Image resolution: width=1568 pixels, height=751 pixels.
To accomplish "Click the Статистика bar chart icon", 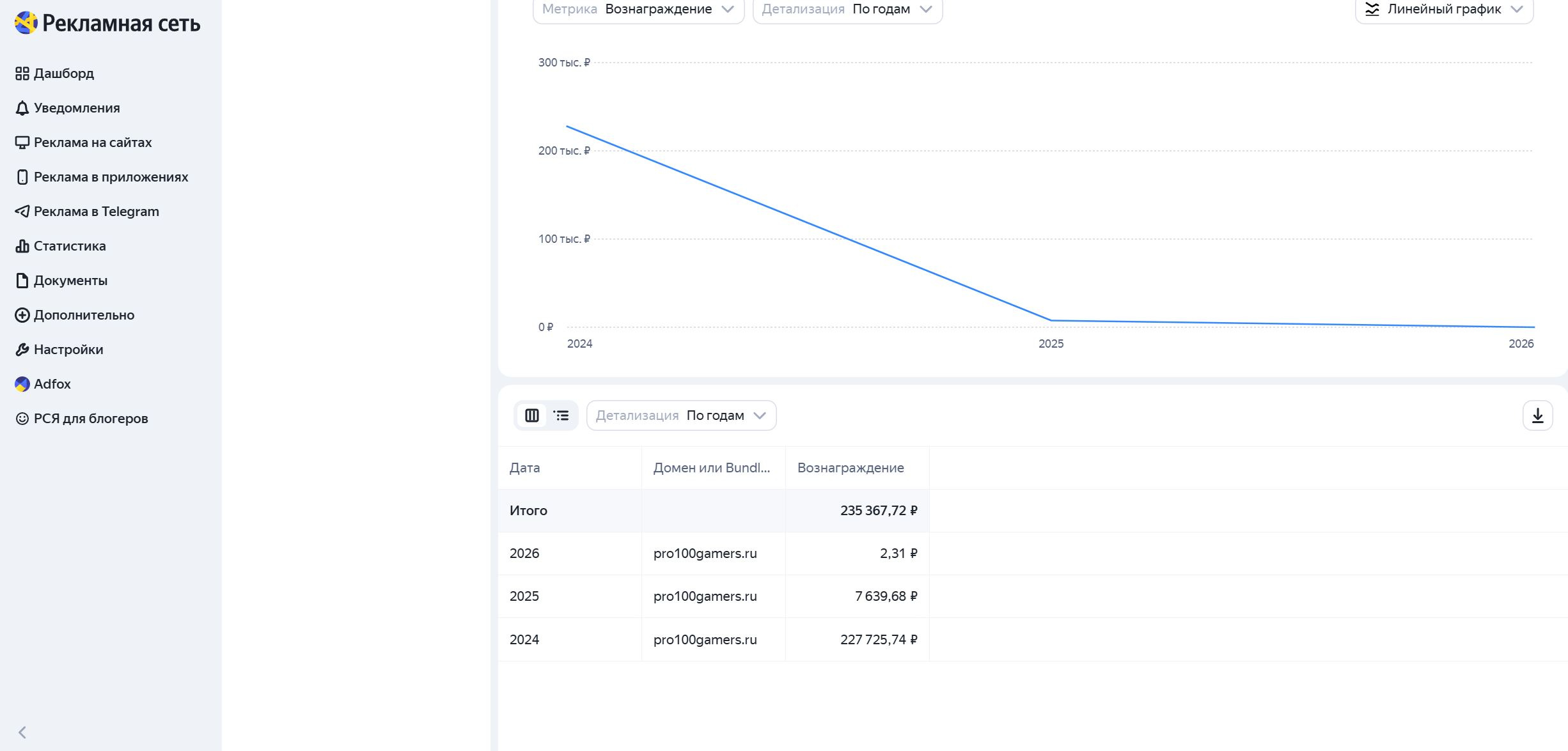I will pyautogui.click(x=22, y=246).
